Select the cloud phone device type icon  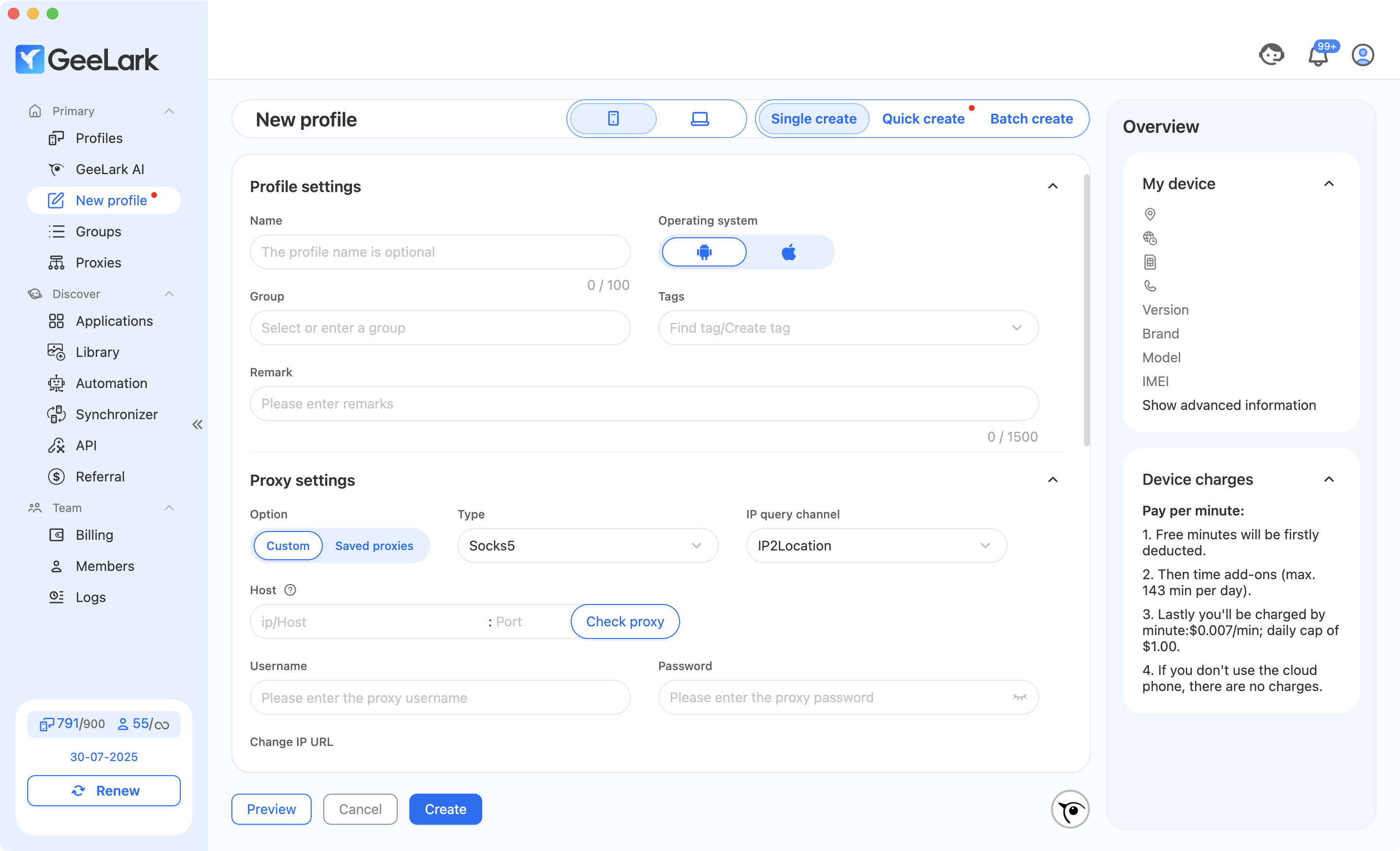pyautogui.click(x=613, y=119)
